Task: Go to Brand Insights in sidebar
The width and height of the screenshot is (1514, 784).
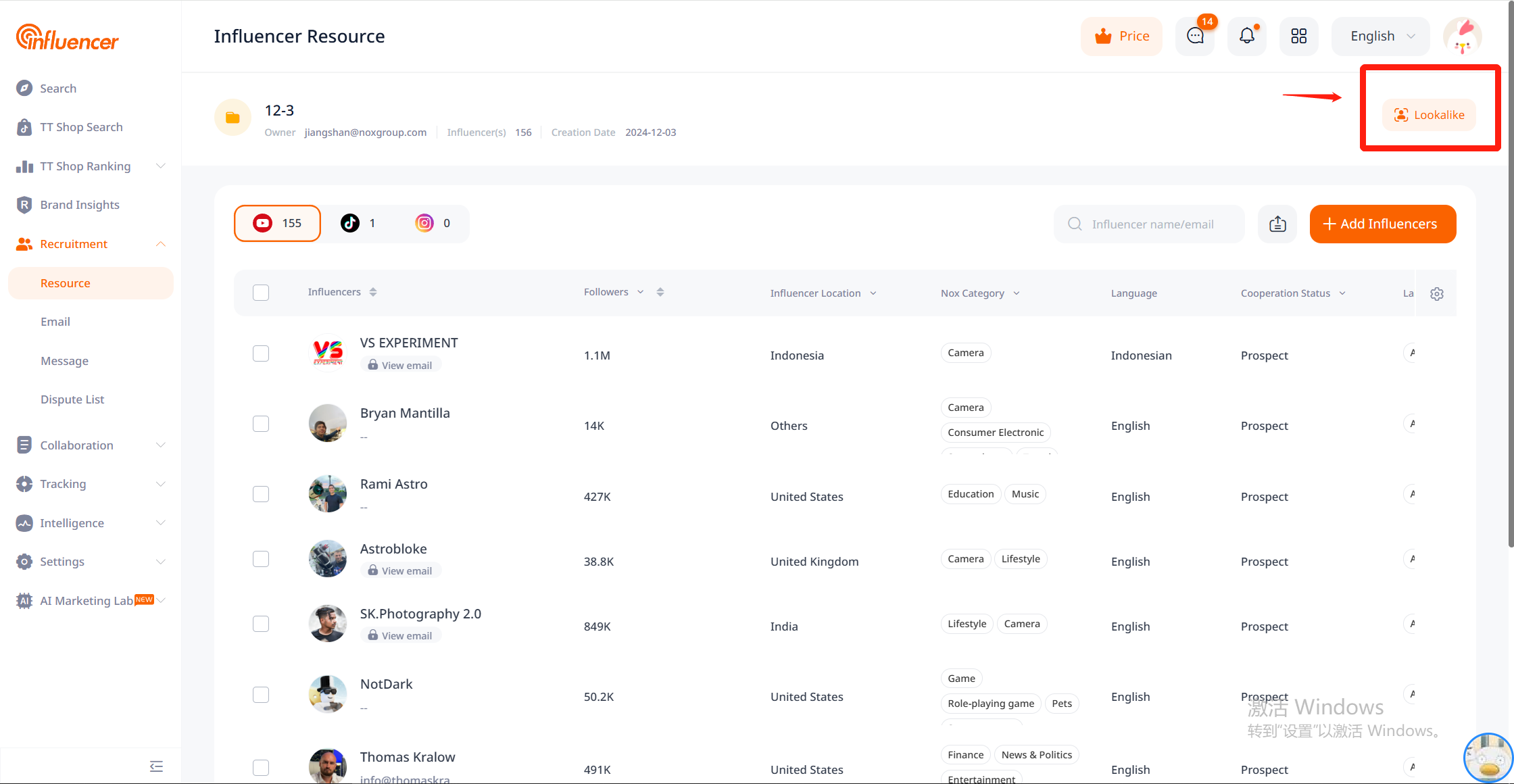Action: coord(80,205)
